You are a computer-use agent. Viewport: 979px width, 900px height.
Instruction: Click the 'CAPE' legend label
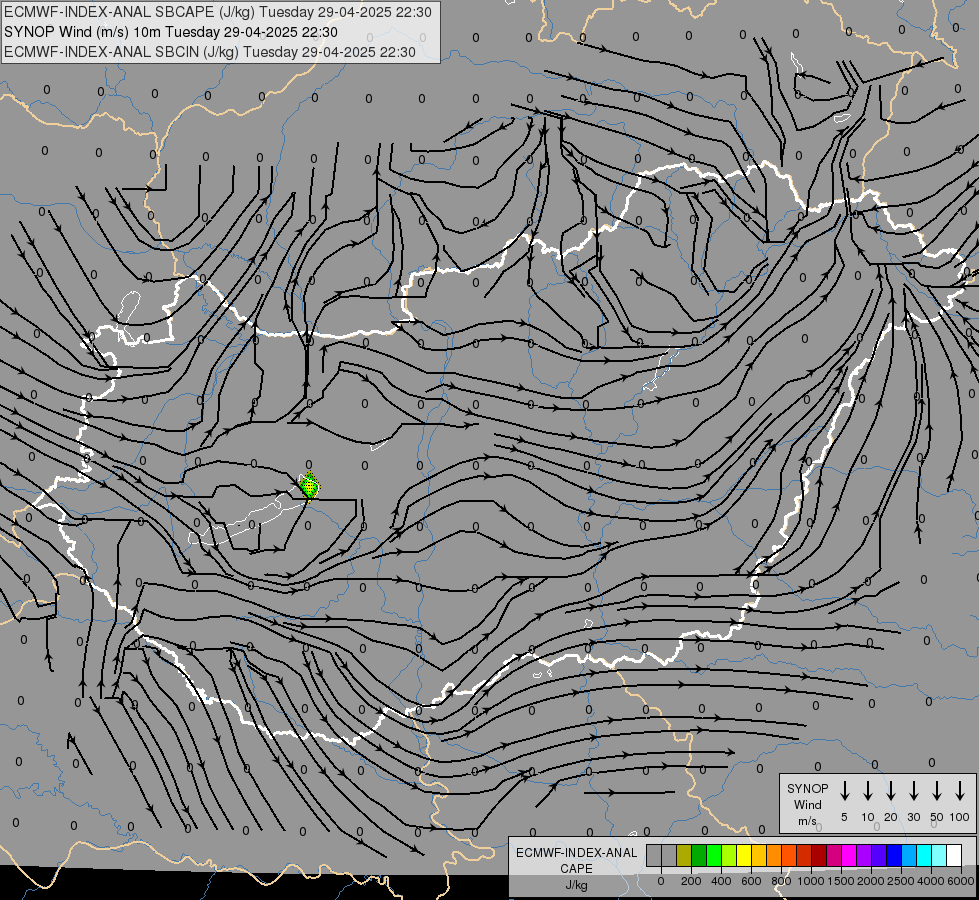(x=576, y=869)
